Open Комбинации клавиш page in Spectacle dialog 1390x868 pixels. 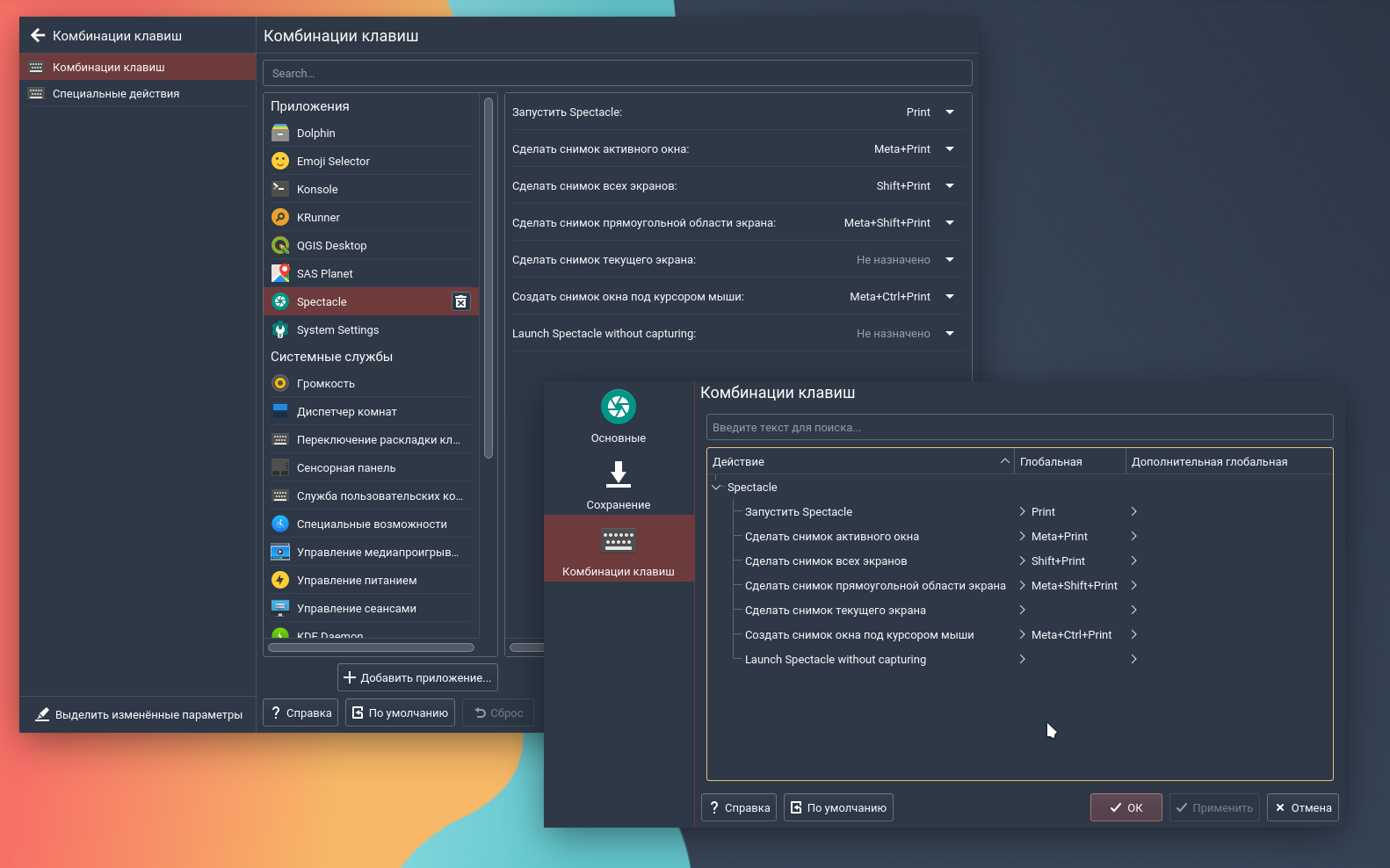[x=619, y=548]
